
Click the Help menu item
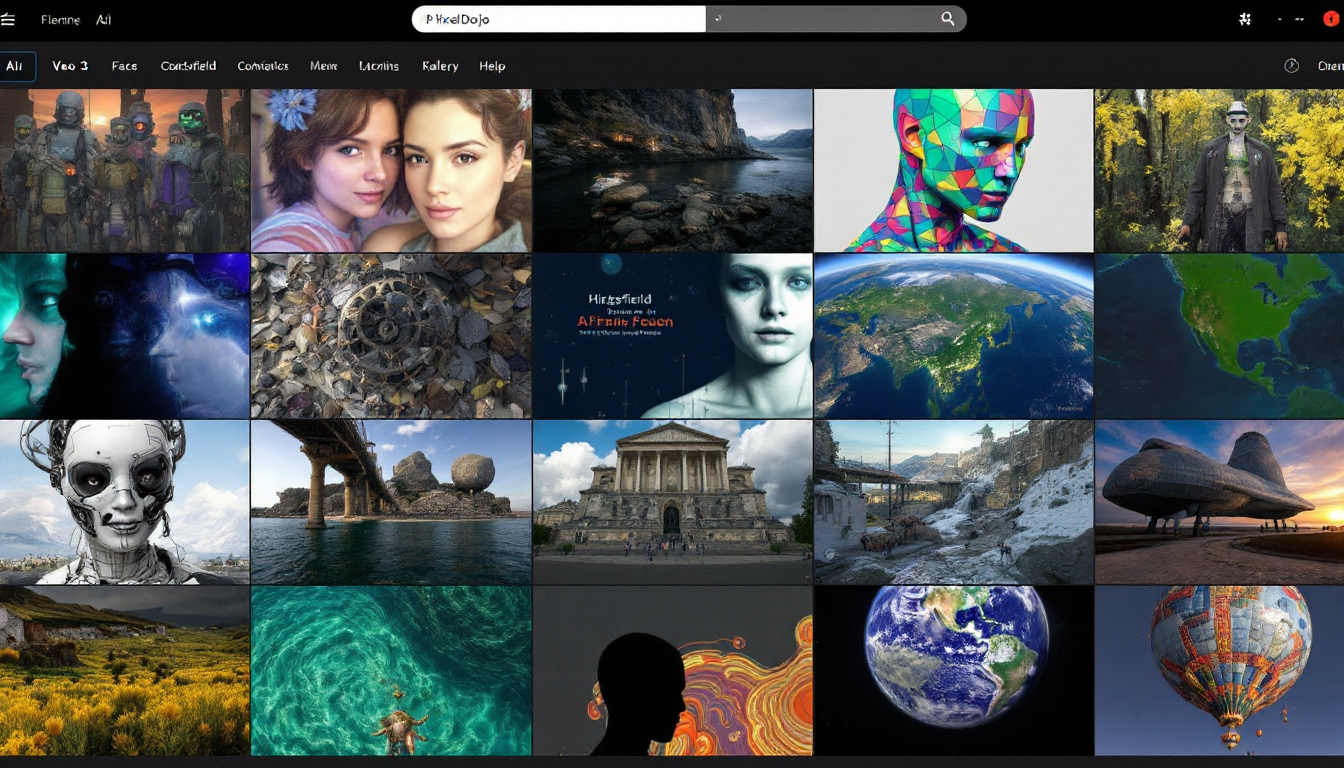pyautogui.click(x=492, y=66)
